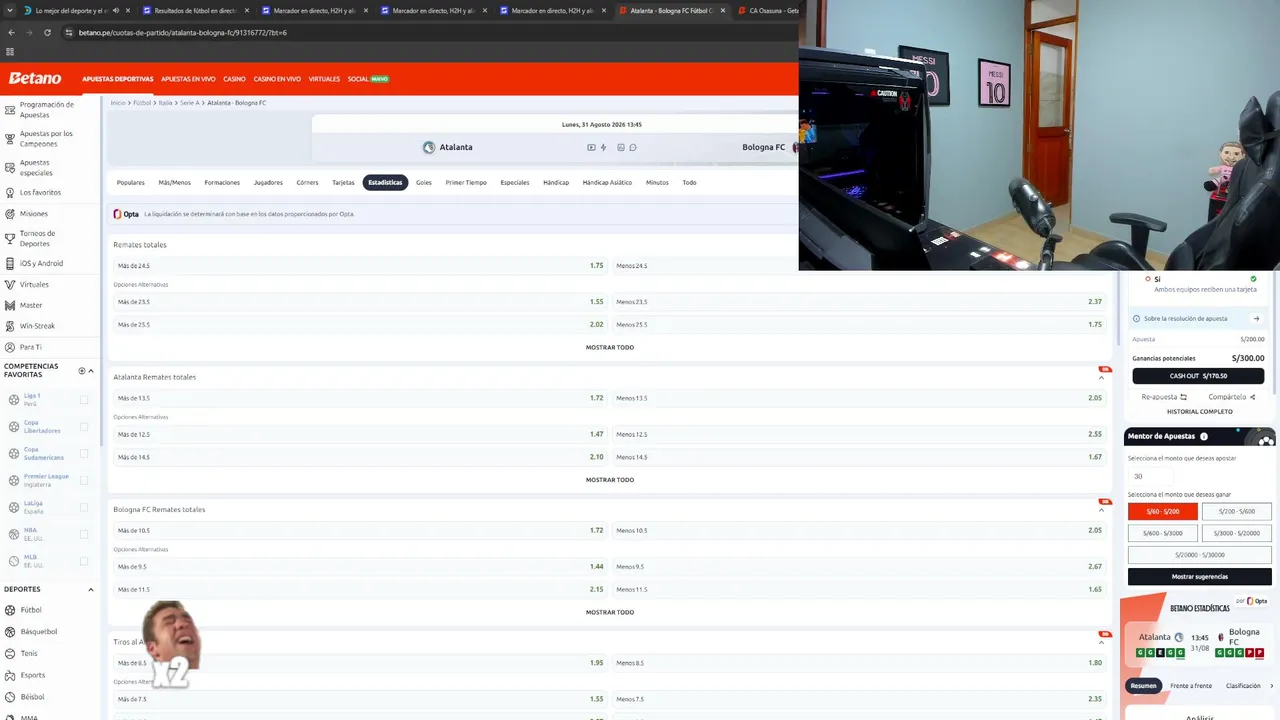Tick the LaLiga España favorite checkbox

coord(84,507)
